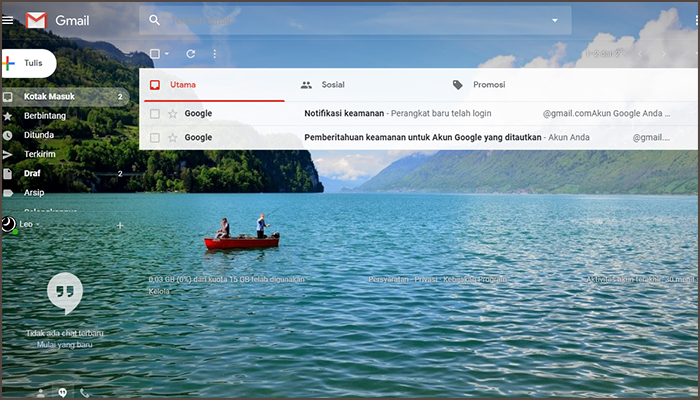Star the Notifikasi keamanan email
The image size is (700, 400).
(172, 114)
